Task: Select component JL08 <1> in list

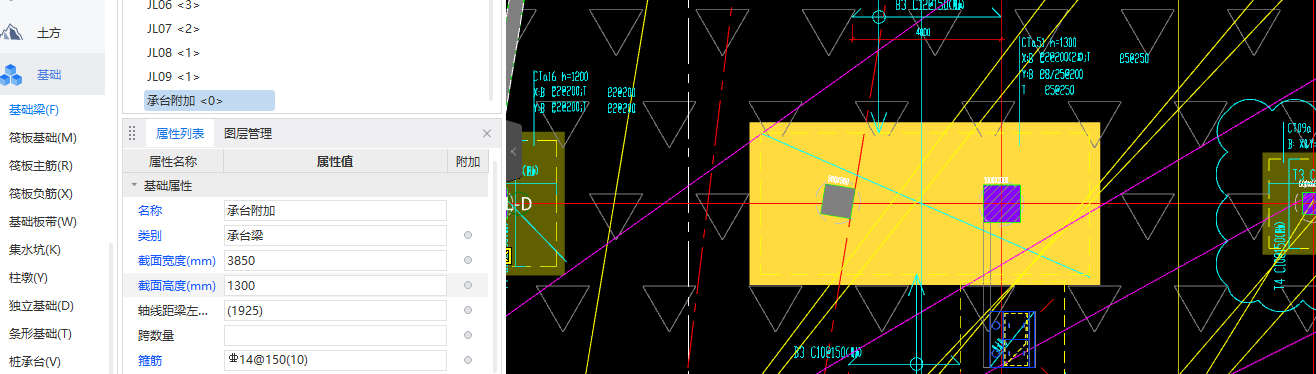Action: pyautogui.click(x=173, y=52)
